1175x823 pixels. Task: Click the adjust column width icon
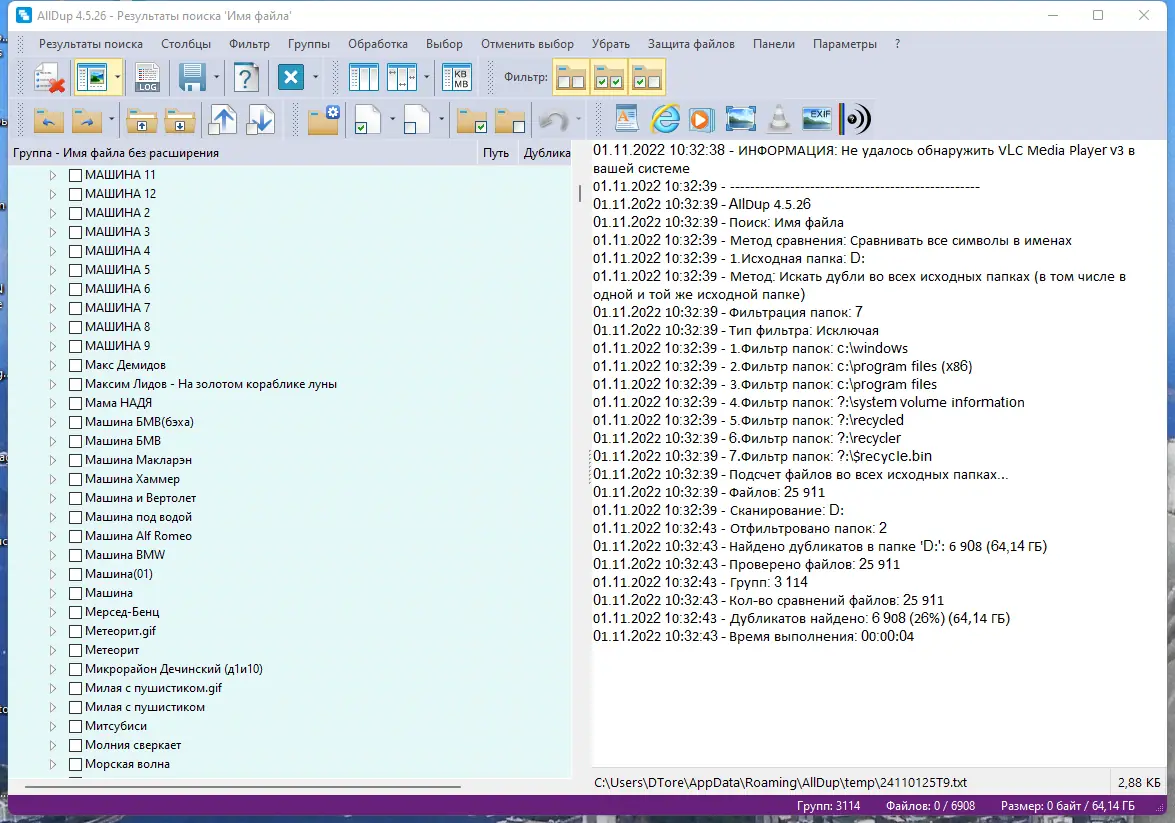402,77
